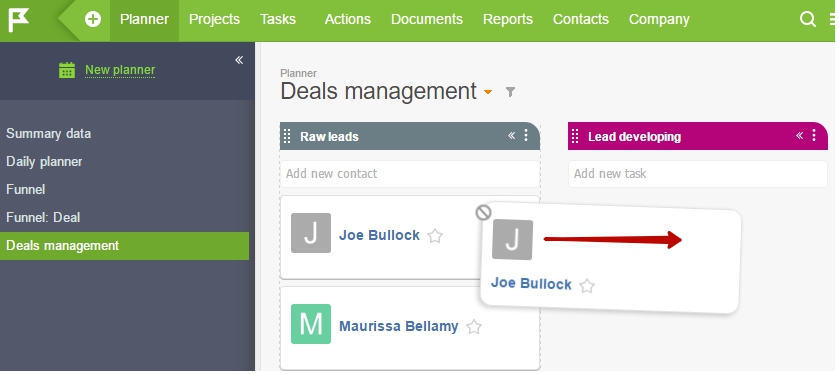Star the Joe Bullock contact card
The height and width of the screenshot is (374, 839).
(x=435, y=236)
